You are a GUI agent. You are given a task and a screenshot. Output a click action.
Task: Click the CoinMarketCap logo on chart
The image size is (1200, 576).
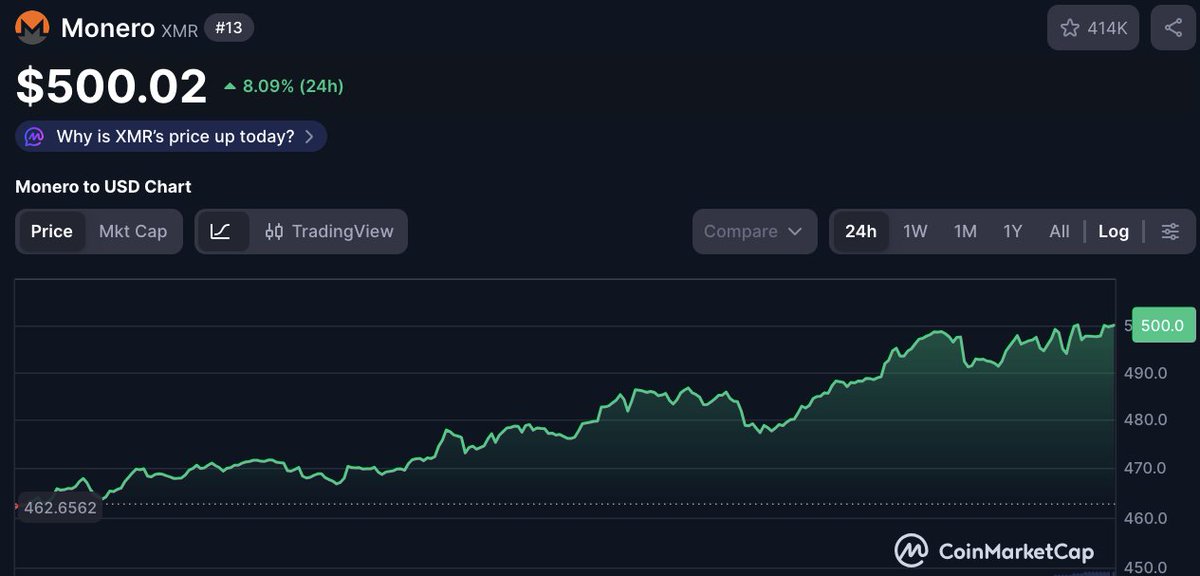coord(993,550)
